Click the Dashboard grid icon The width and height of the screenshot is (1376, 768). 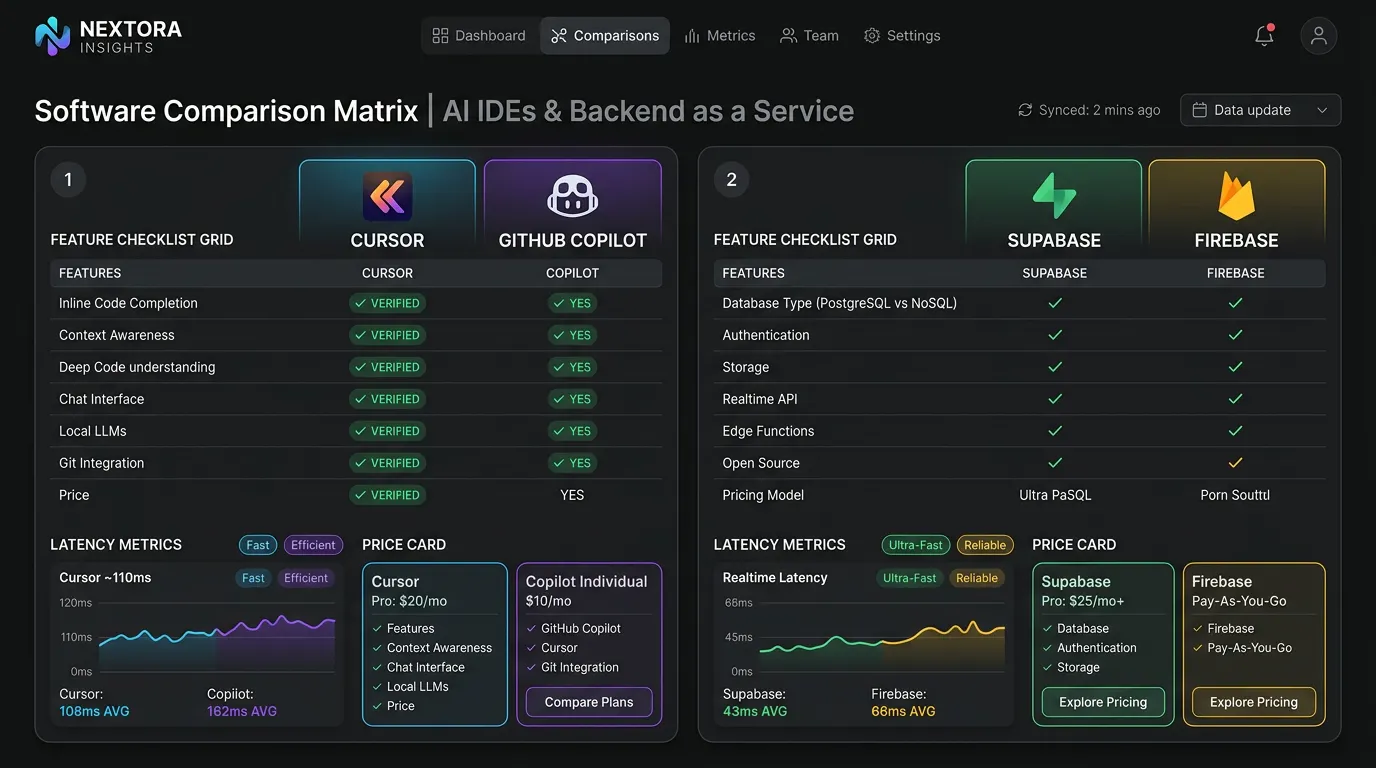point(440,35)
